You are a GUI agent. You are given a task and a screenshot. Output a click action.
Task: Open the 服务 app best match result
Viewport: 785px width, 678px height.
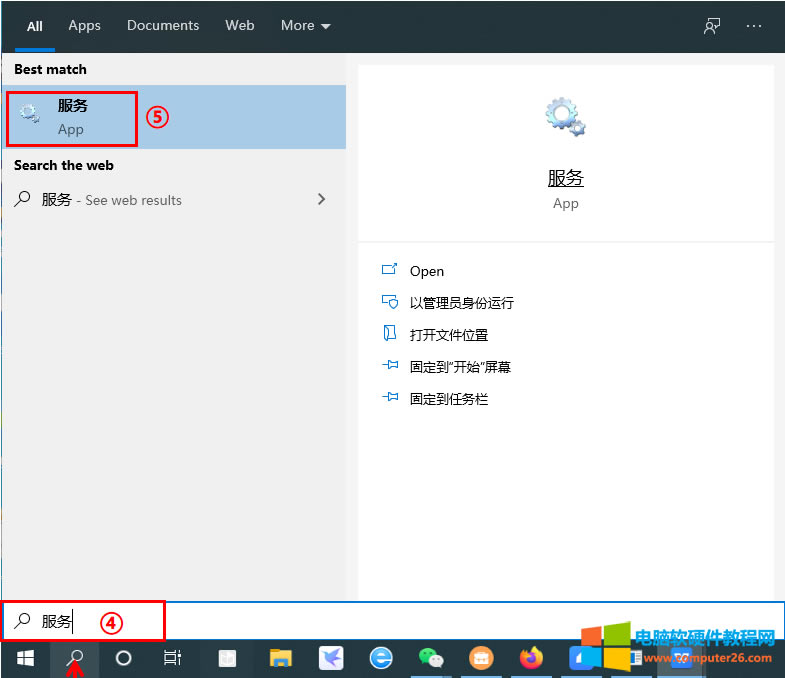point(72,117)
